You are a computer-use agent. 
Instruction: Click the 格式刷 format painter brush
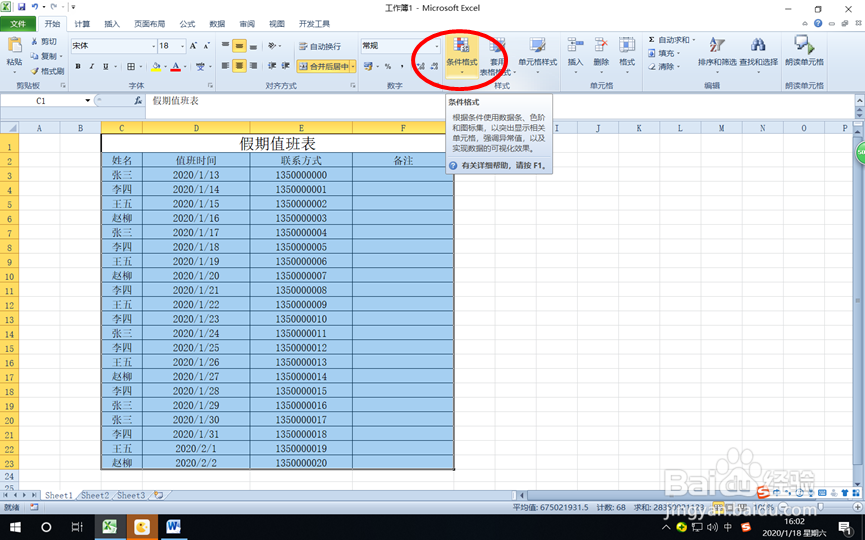(48, 71)
